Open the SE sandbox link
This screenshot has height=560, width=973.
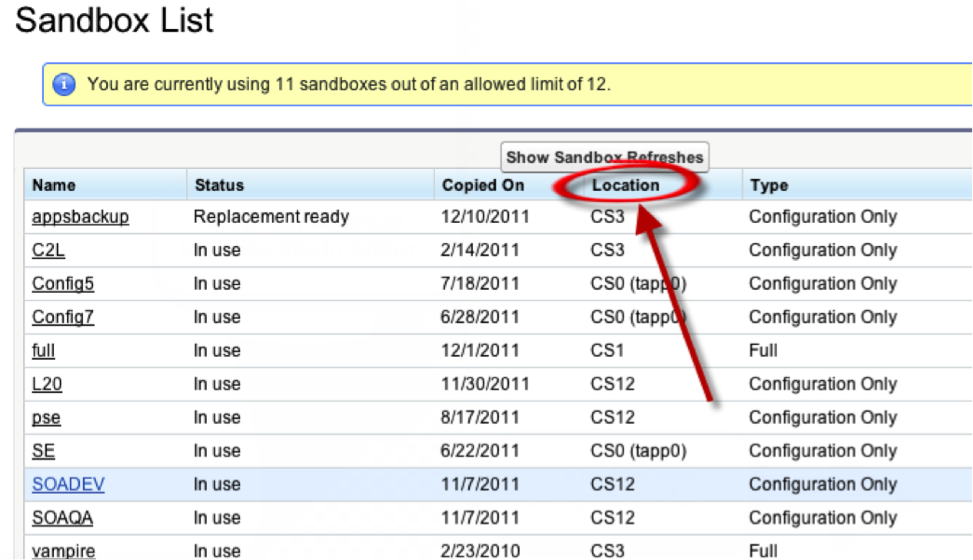[x=43, y=451]
